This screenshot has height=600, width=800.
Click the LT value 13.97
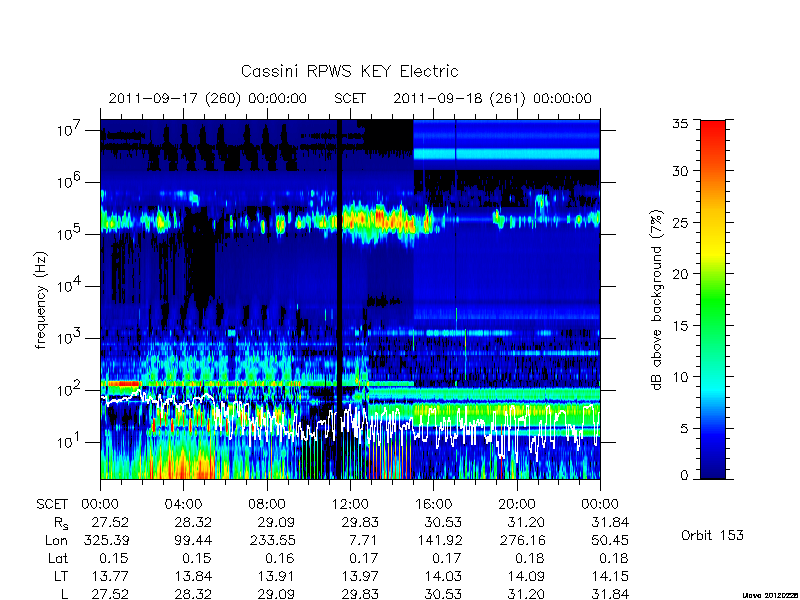pos(360,576)
